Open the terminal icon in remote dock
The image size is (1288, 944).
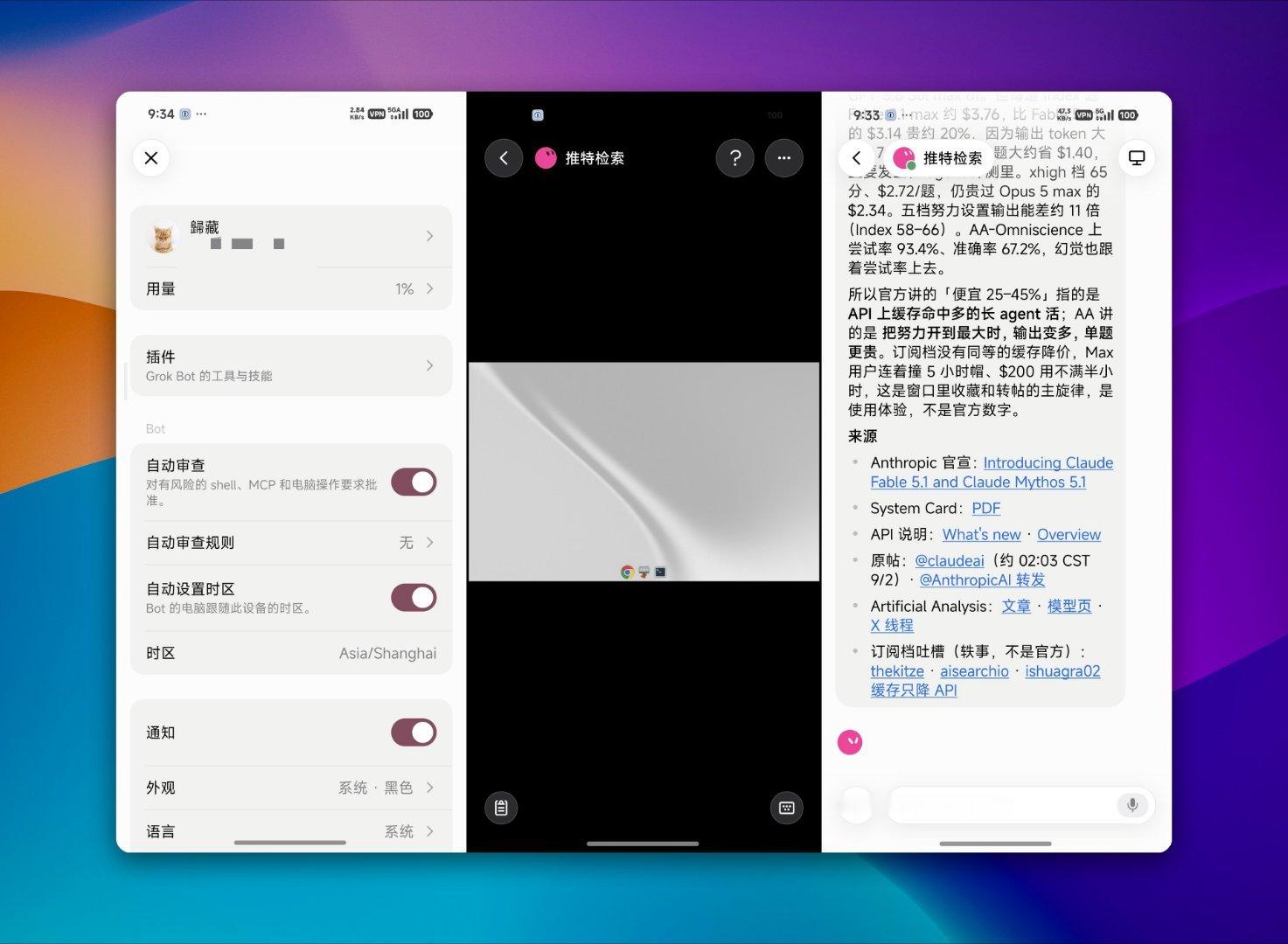[x=660, y=572]
